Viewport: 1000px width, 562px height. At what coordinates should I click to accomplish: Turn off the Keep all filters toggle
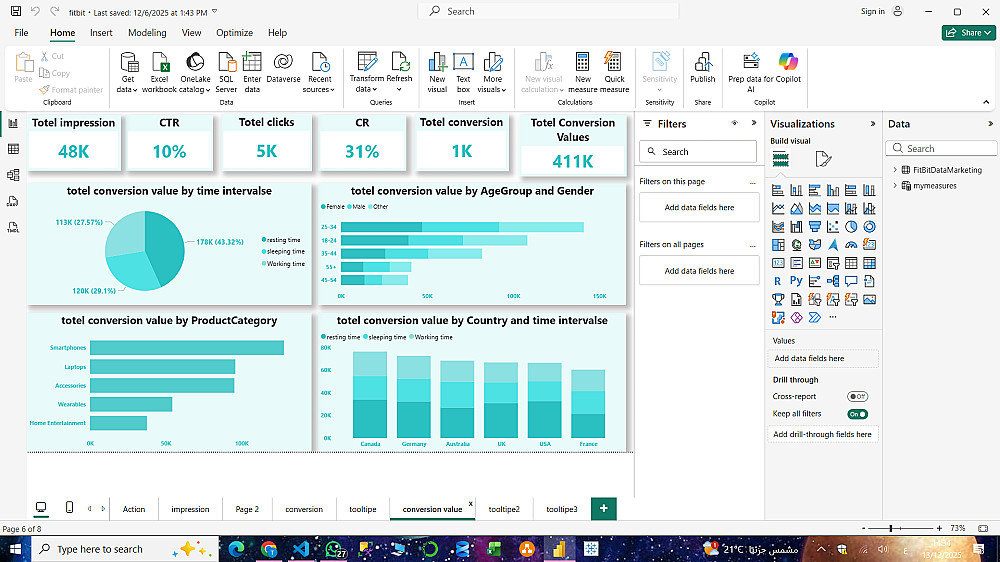857,414
